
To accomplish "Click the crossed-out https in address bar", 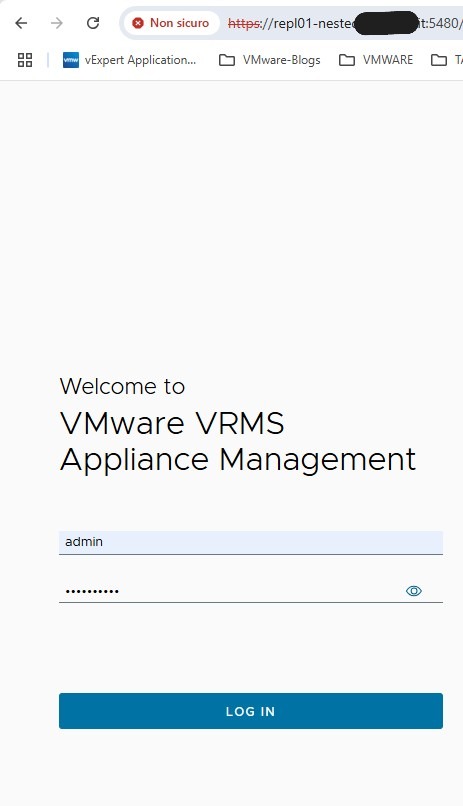I will pos(244,24).
